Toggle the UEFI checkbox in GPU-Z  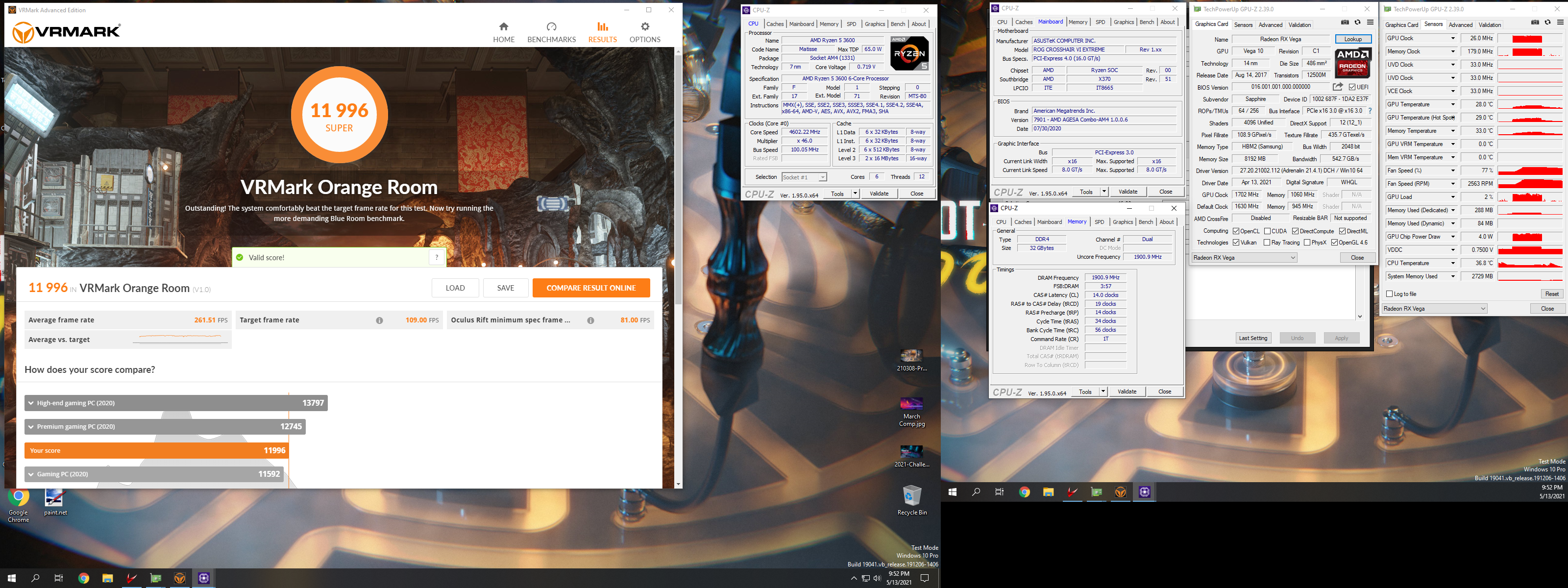(x=1352, y=87)
